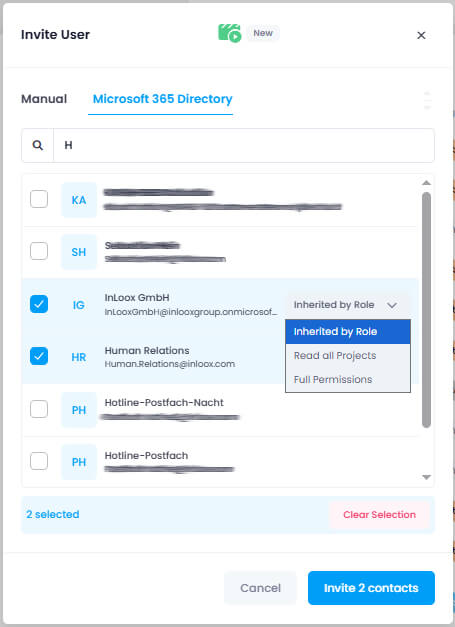Screen dimensions: 455x627
Task: Check the box for the KA contact
Action: [39, 199]
